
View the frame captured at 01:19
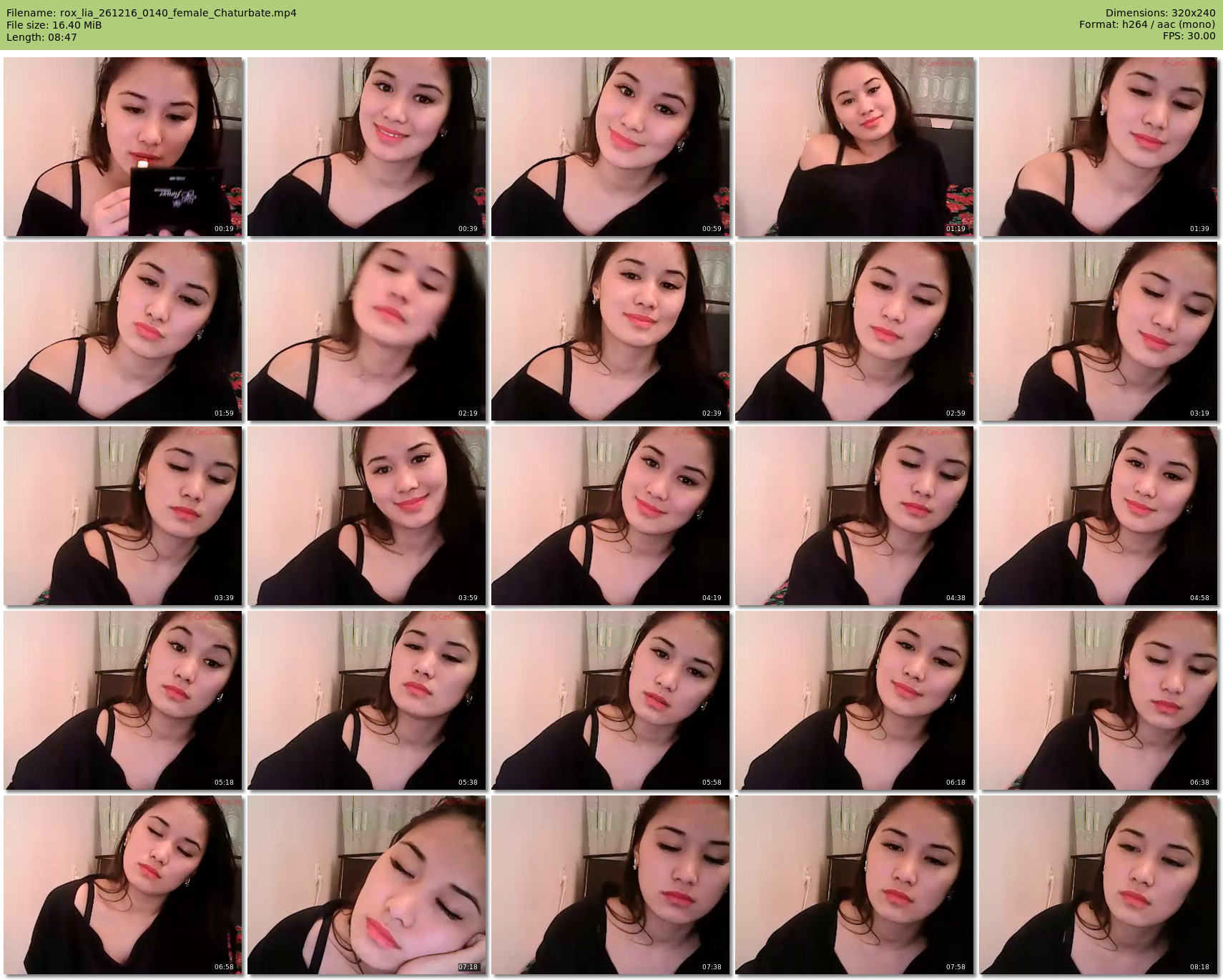(854, 147)
